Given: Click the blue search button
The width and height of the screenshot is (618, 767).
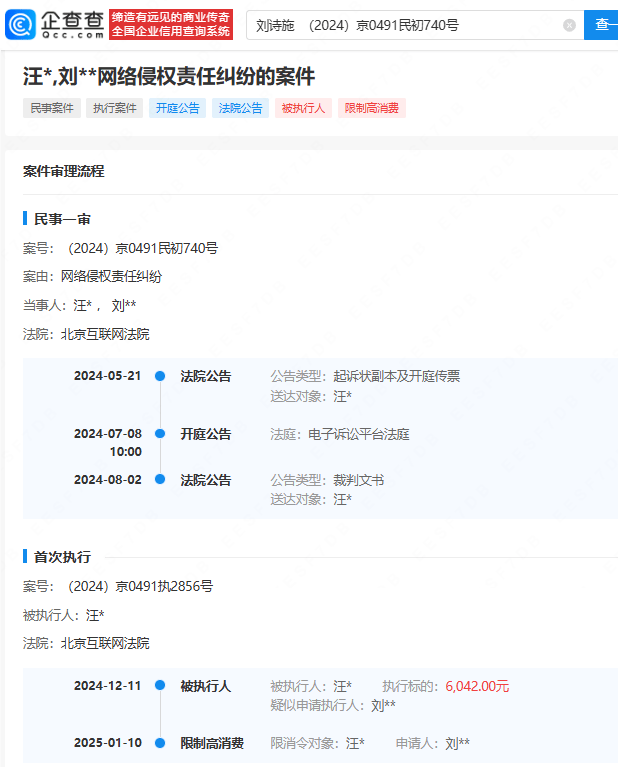Looking at the screenshot, I should click(x=601, y=24).
